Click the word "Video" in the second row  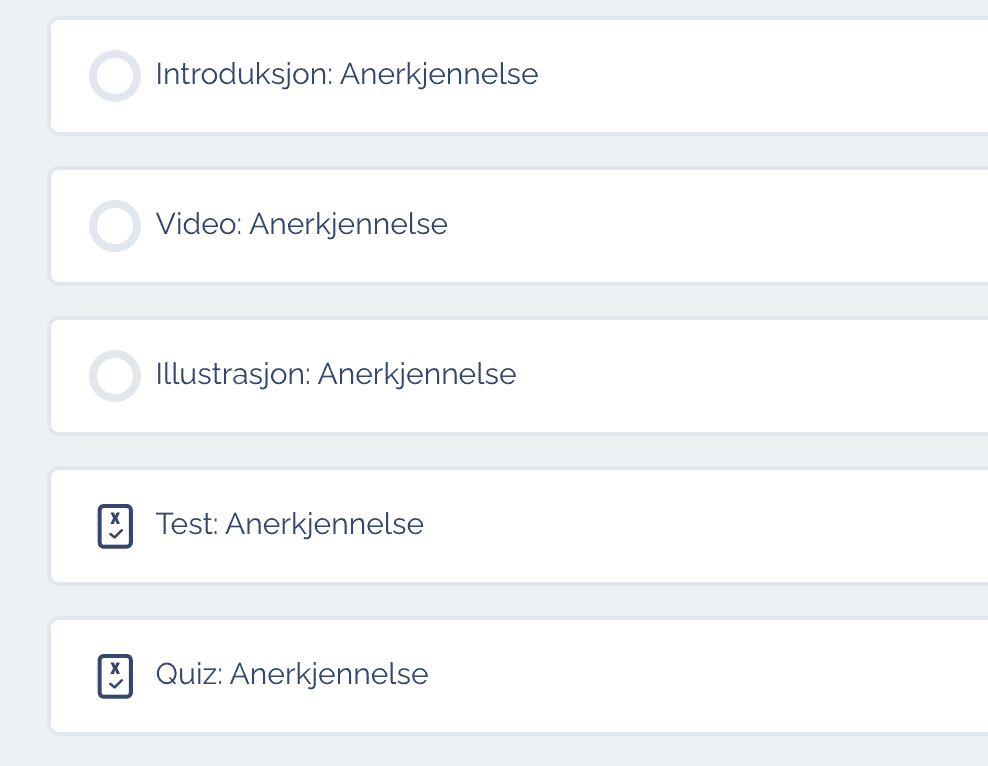tap(197, 225)
